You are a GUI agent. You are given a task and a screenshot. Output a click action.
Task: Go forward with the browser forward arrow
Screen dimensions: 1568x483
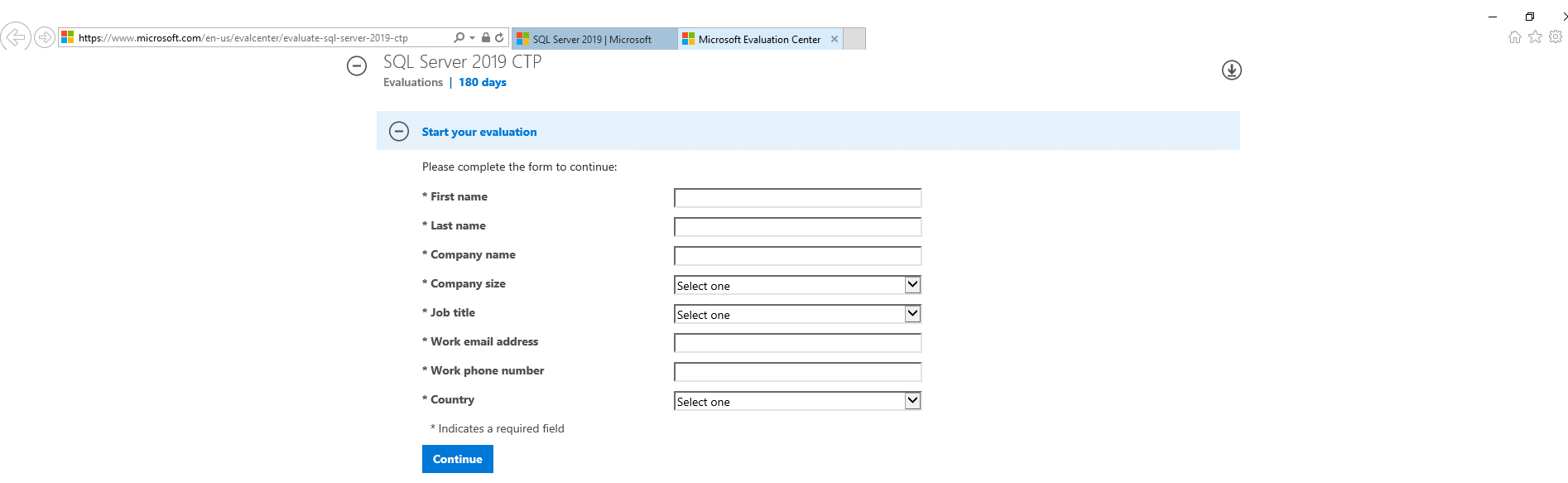45,37
